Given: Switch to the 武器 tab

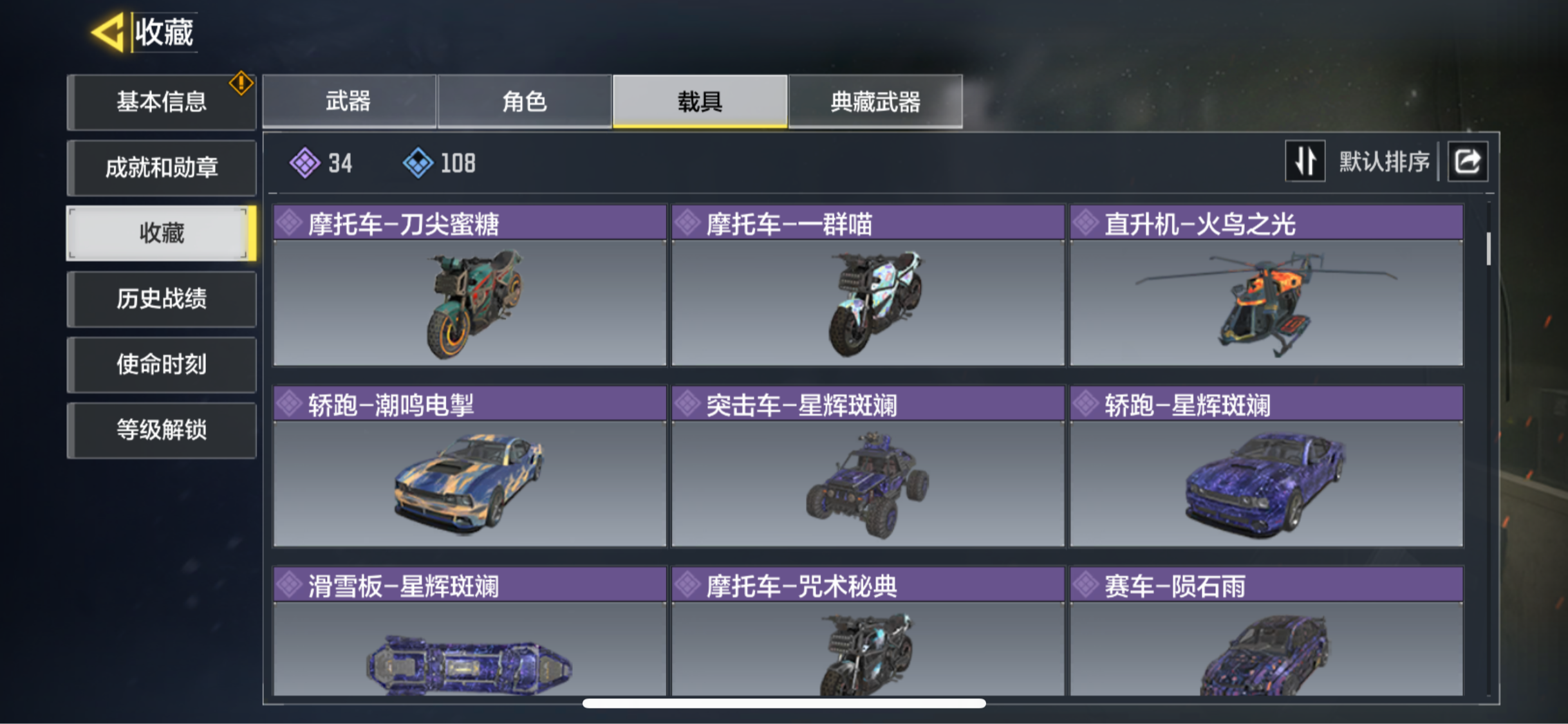Looking at the screenshot, I should [x=349, y=101].
